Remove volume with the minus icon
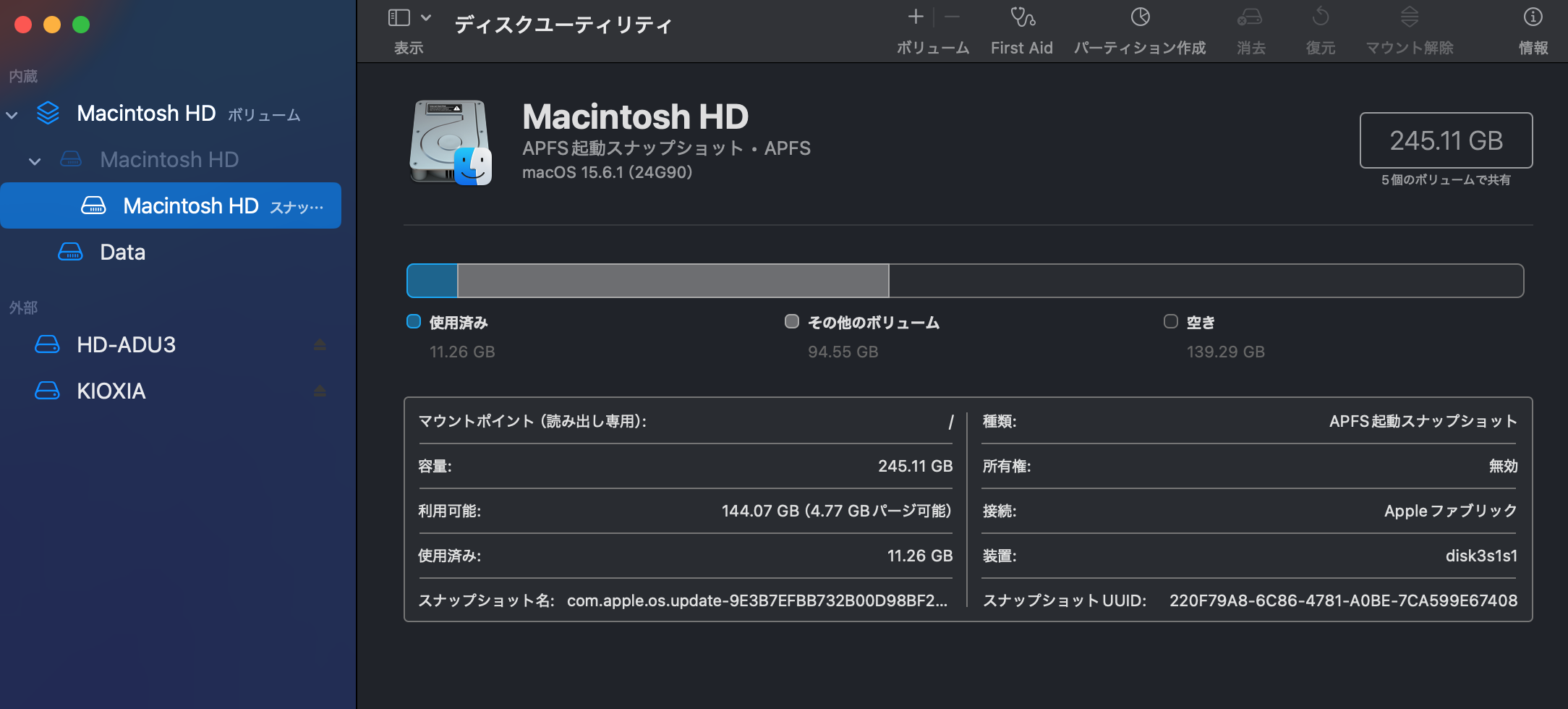1568x709 pixels. click(x=952, y=17)
